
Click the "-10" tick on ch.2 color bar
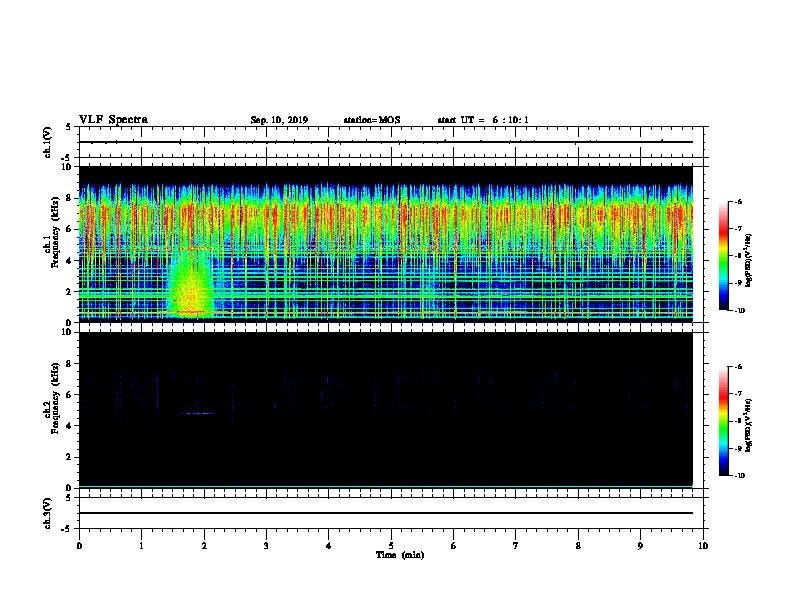coord(739,476)
